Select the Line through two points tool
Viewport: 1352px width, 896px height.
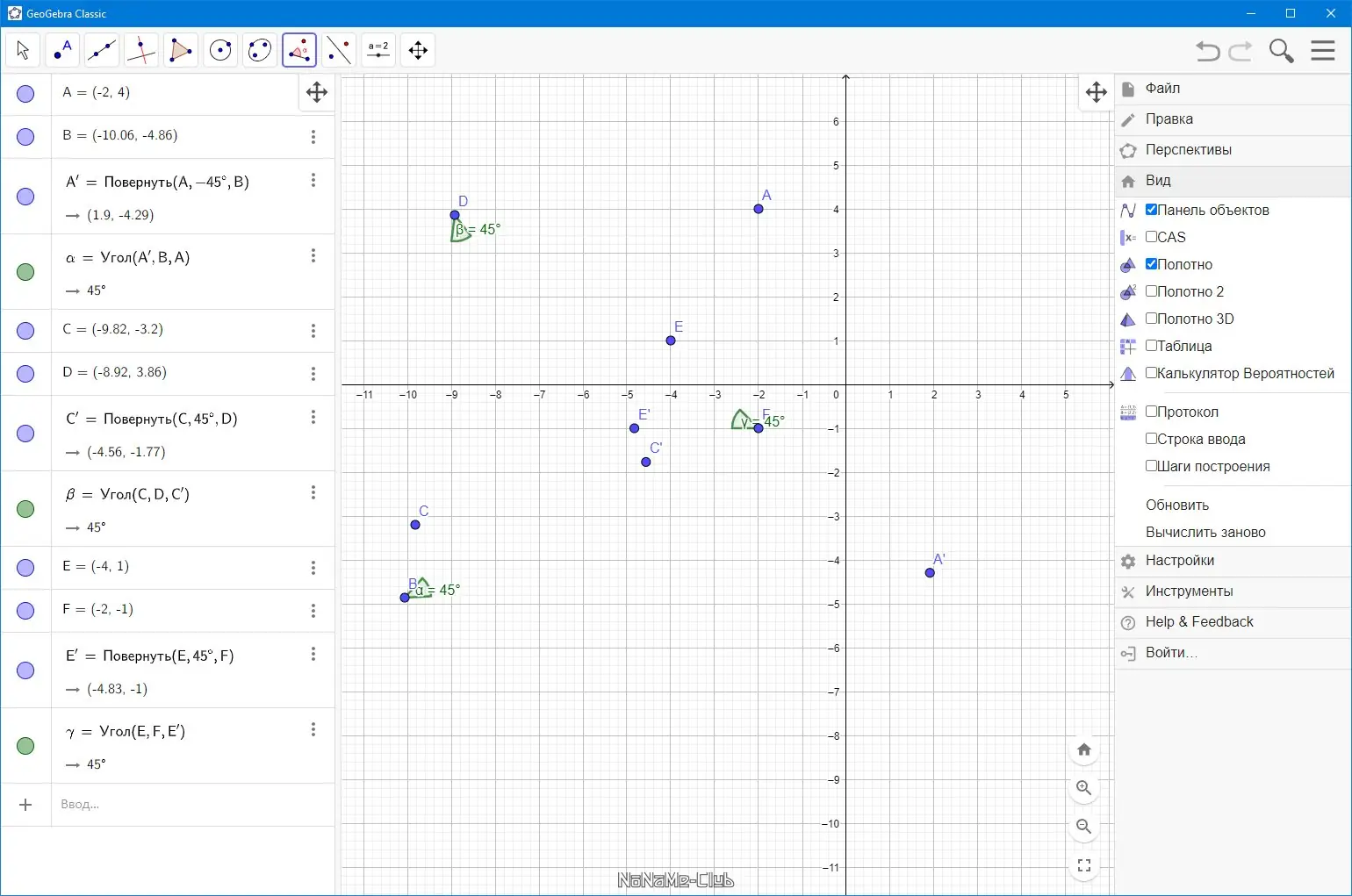(102, 50)
